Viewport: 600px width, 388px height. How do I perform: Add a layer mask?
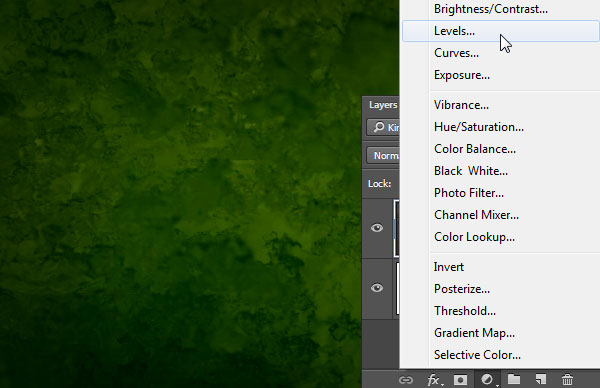[460, 380]
